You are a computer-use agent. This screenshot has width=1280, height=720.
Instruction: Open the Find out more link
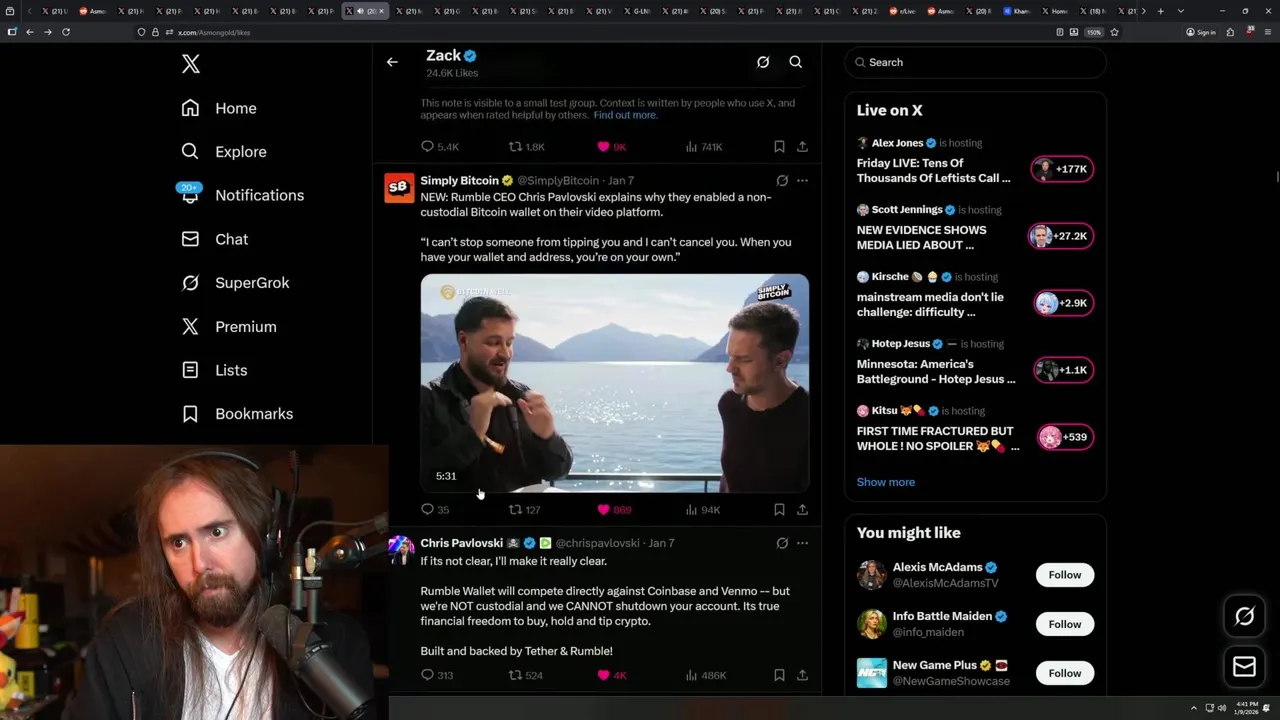pos(625,115)
